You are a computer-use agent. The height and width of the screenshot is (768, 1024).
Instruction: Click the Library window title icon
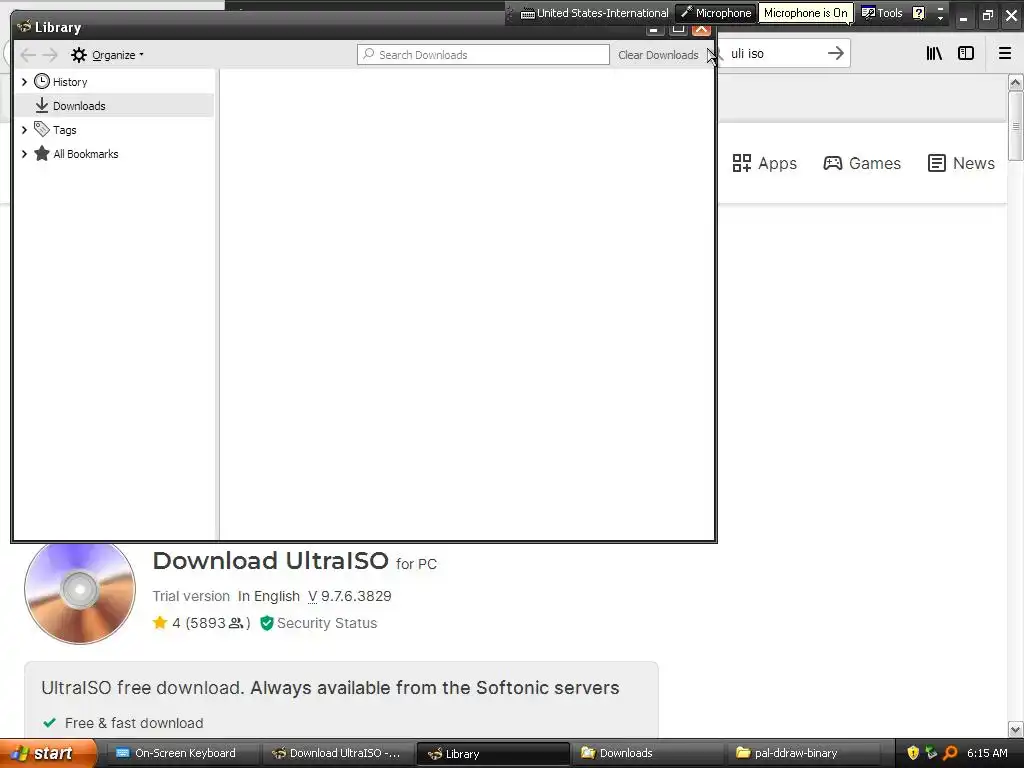24,27
